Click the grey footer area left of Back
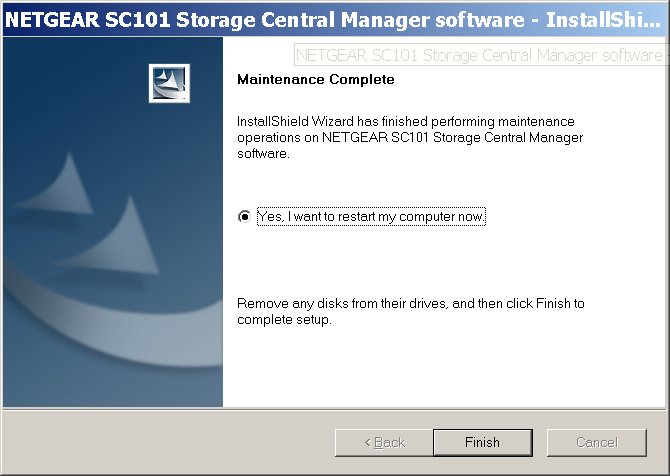The image size is (670, 476). (x=169, y=442)
